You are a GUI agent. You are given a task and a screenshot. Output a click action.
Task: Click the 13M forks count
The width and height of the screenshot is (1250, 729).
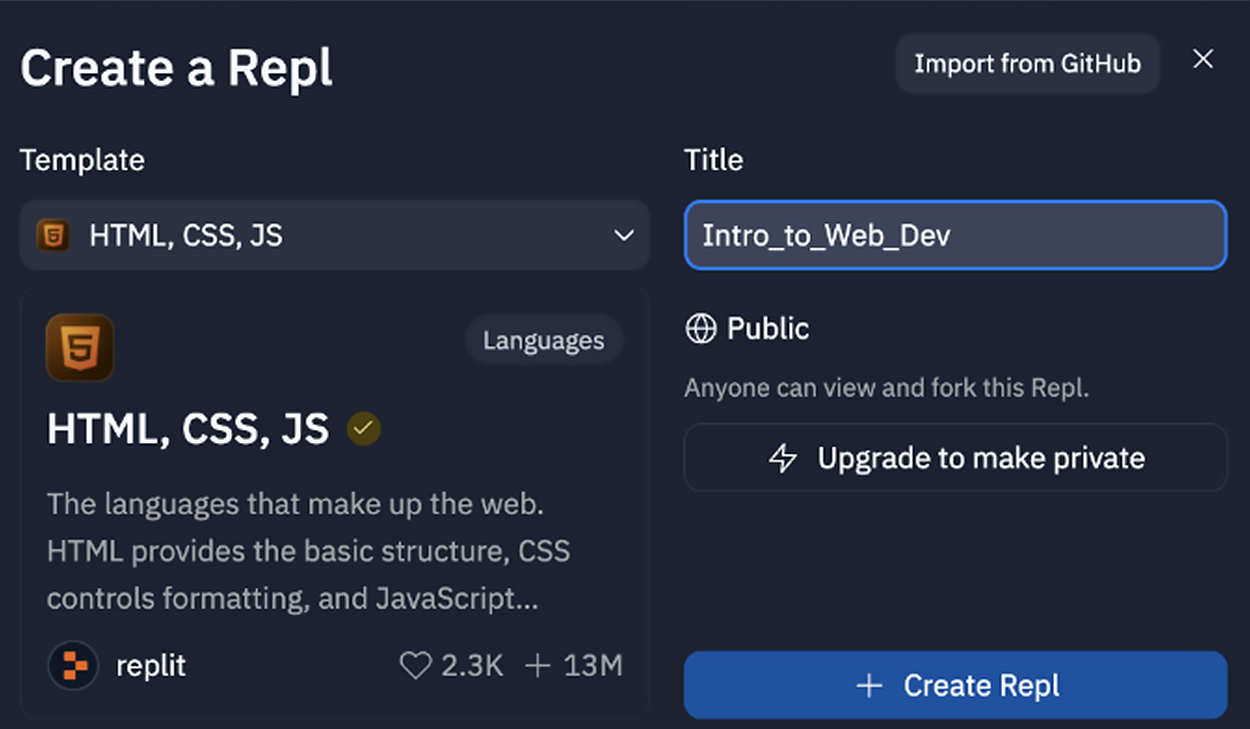(x=593, y=666)
